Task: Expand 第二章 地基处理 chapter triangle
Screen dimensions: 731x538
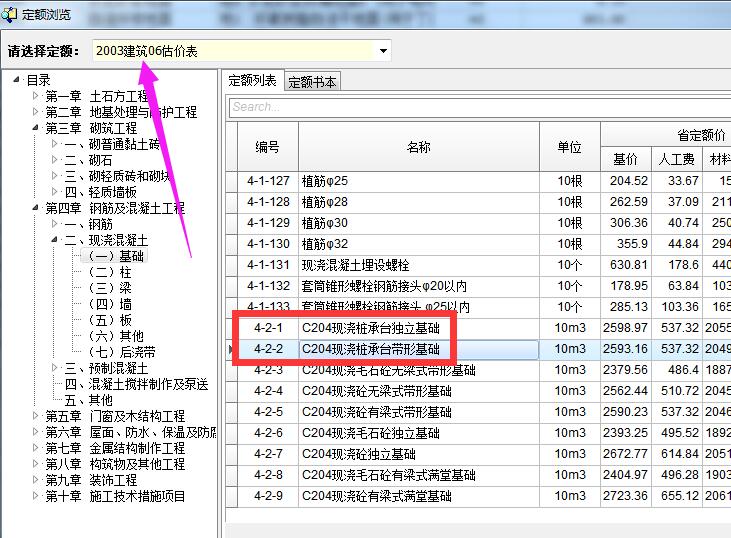Action: [x=35, y=112]
